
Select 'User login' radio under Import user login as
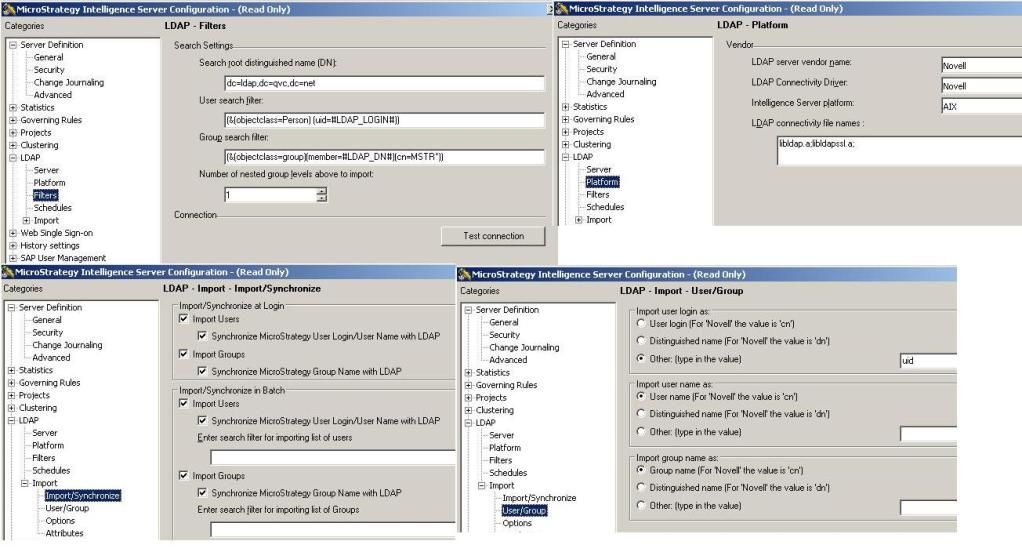point(641,323)
